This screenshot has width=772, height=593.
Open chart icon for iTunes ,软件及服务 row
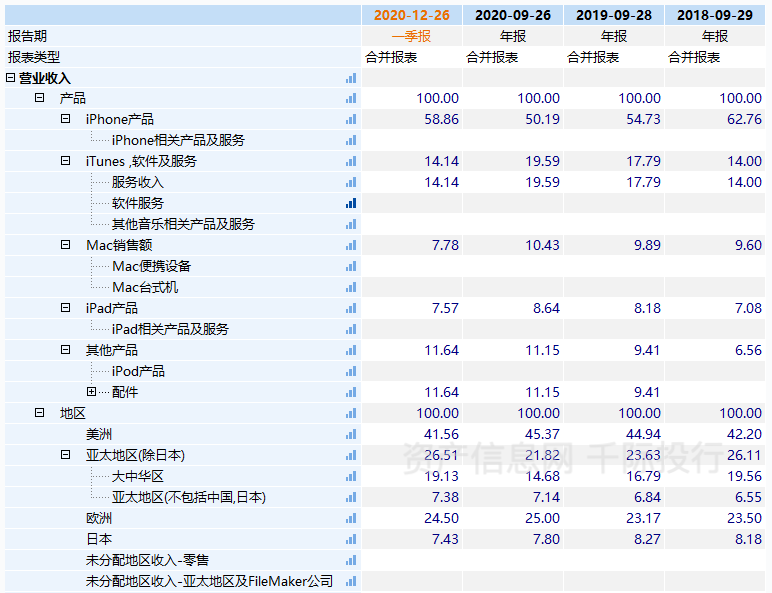coord(351,161)
